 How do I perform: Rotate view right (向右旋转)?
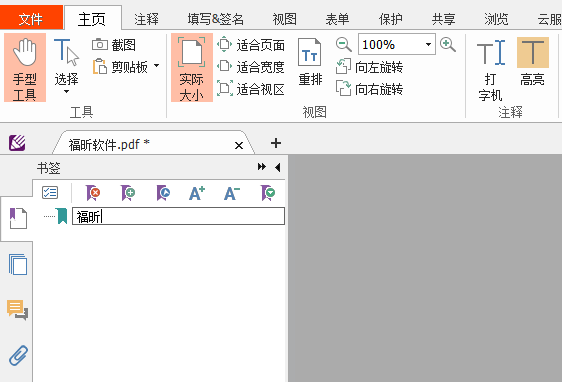tap(370, 89)
